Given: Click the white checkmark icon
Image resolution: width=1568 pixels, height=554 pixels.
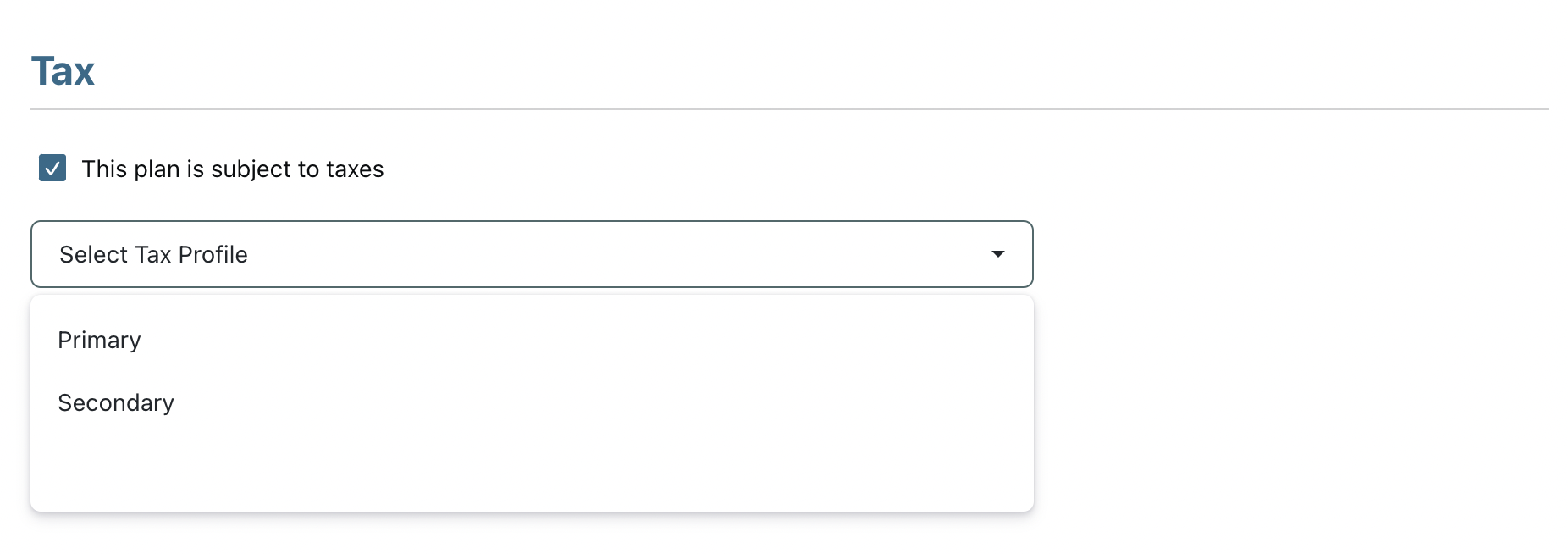Looking at the screenshot, I should [52, 168].
